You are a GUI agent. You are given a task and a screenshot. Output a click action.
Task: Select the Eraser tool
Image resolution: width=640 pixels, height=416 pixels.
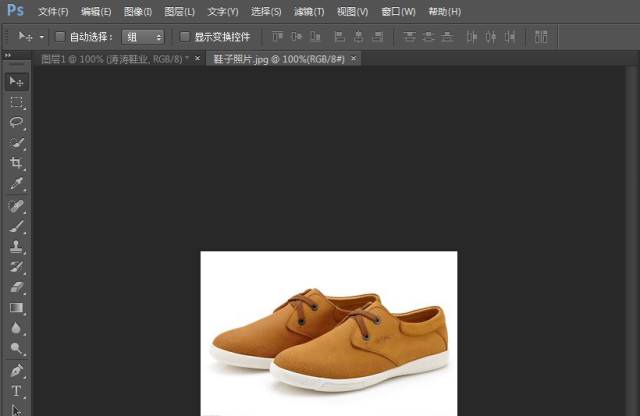[16, 287]
